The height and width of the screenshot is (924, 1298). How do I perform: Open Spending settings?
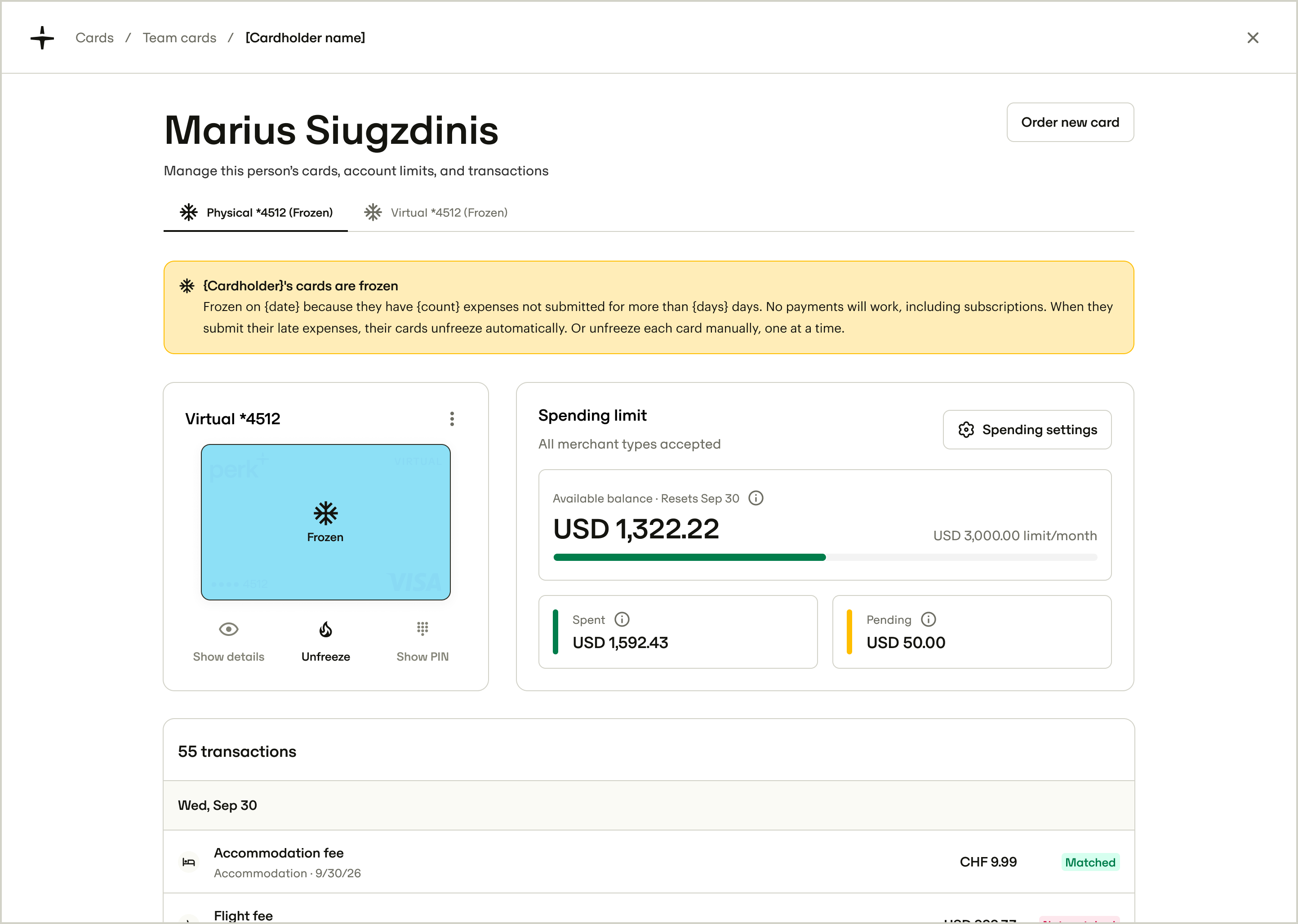pos(1027,430)
